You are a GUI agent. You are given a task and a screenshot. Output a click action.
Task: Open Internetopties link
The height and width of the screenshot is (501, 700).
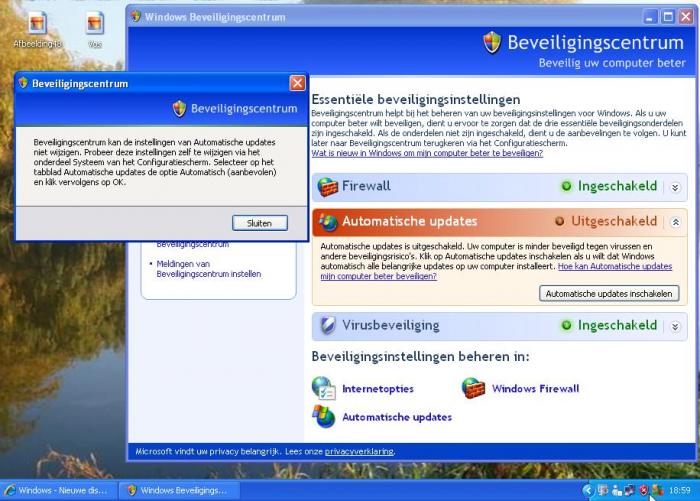[x=378, y=388]
